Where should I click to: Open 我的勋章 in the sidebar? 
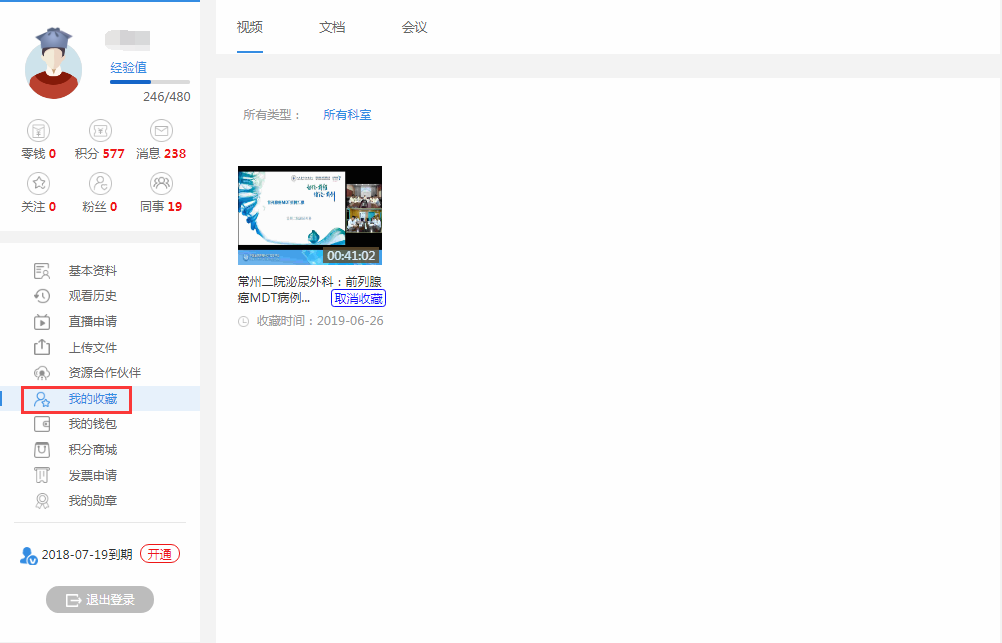(93, 501)
